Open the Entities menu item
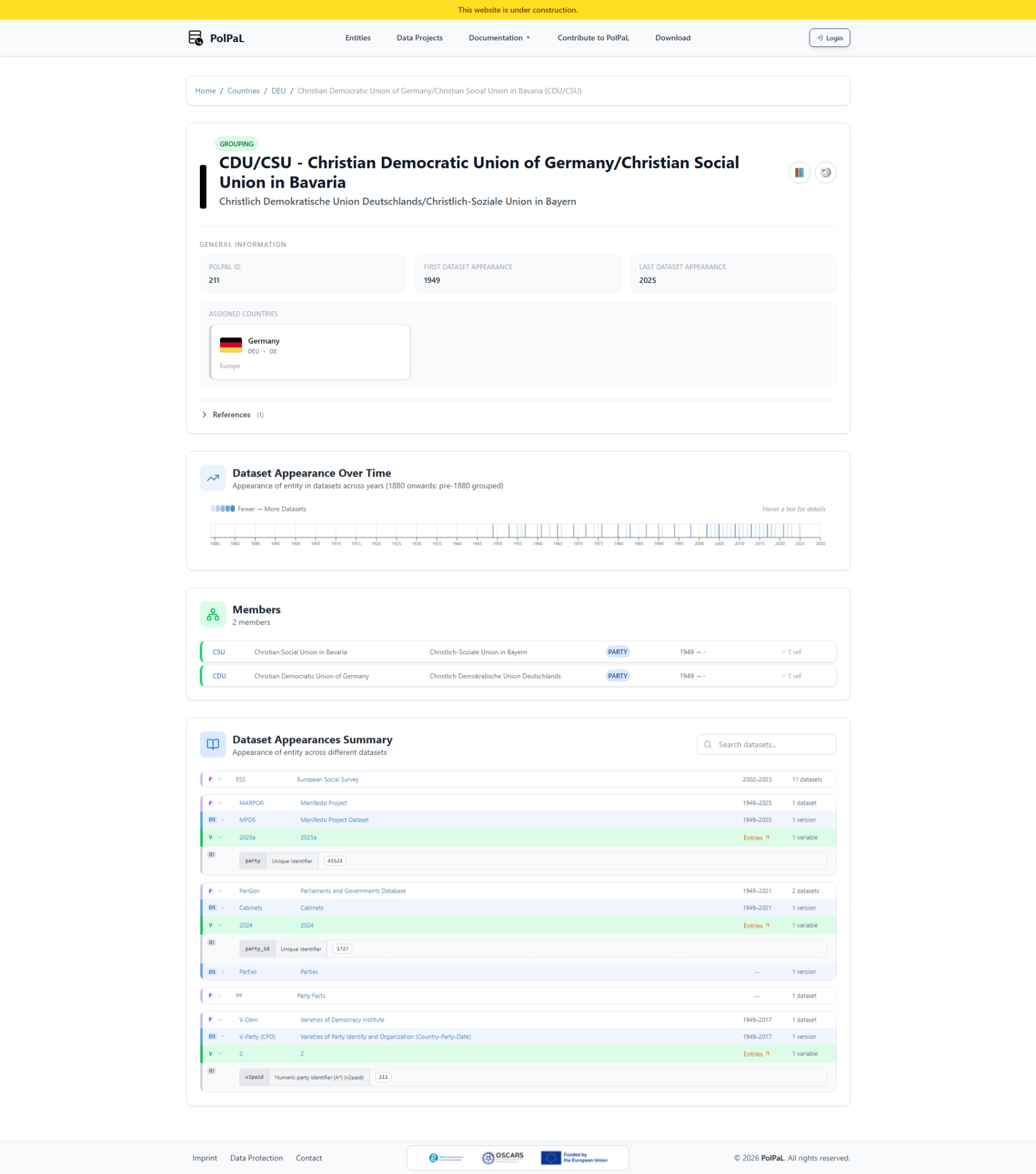 pyautogui.click(x=358, y=38)
